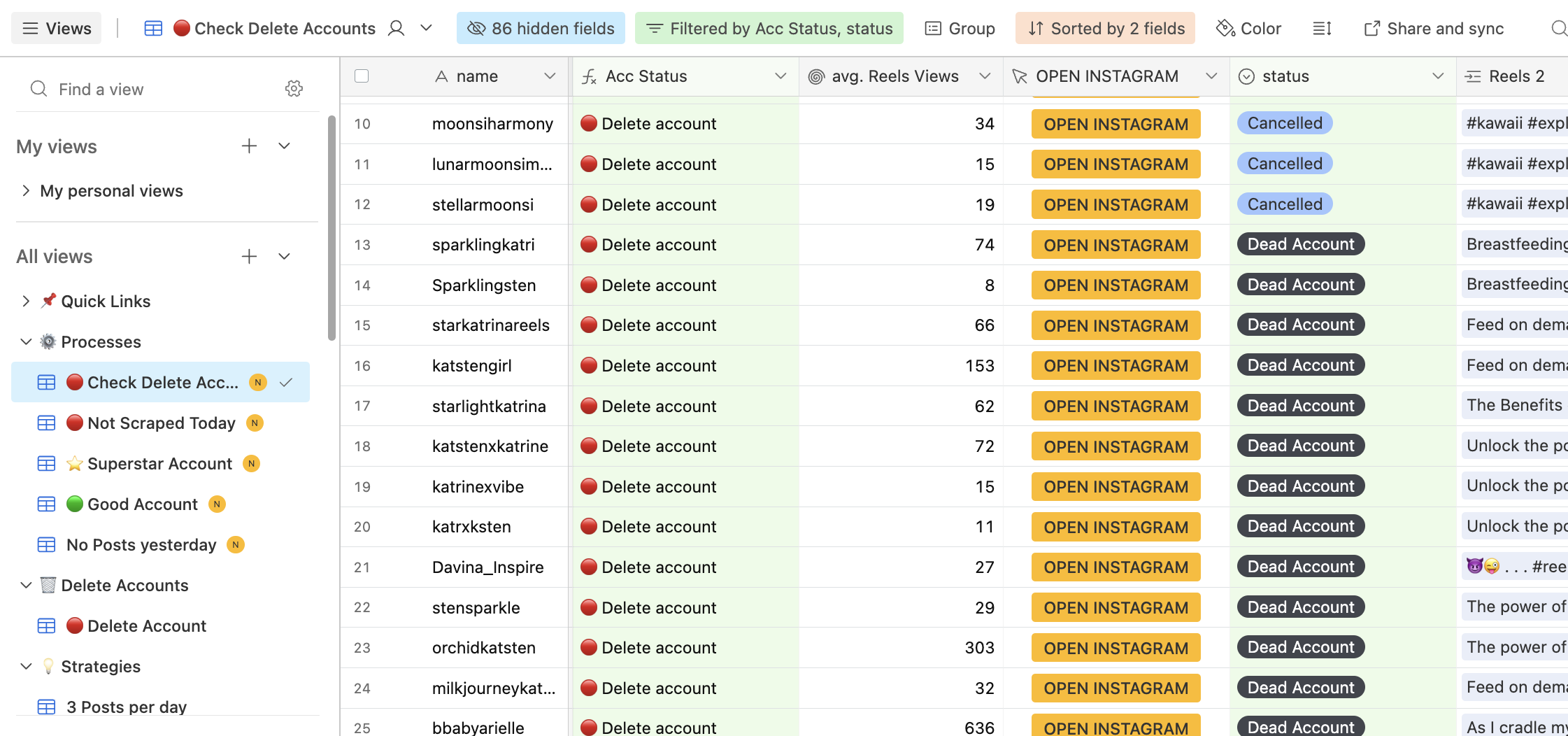
Task: Open the name column dropdown
Action: (x=550, y=76)
